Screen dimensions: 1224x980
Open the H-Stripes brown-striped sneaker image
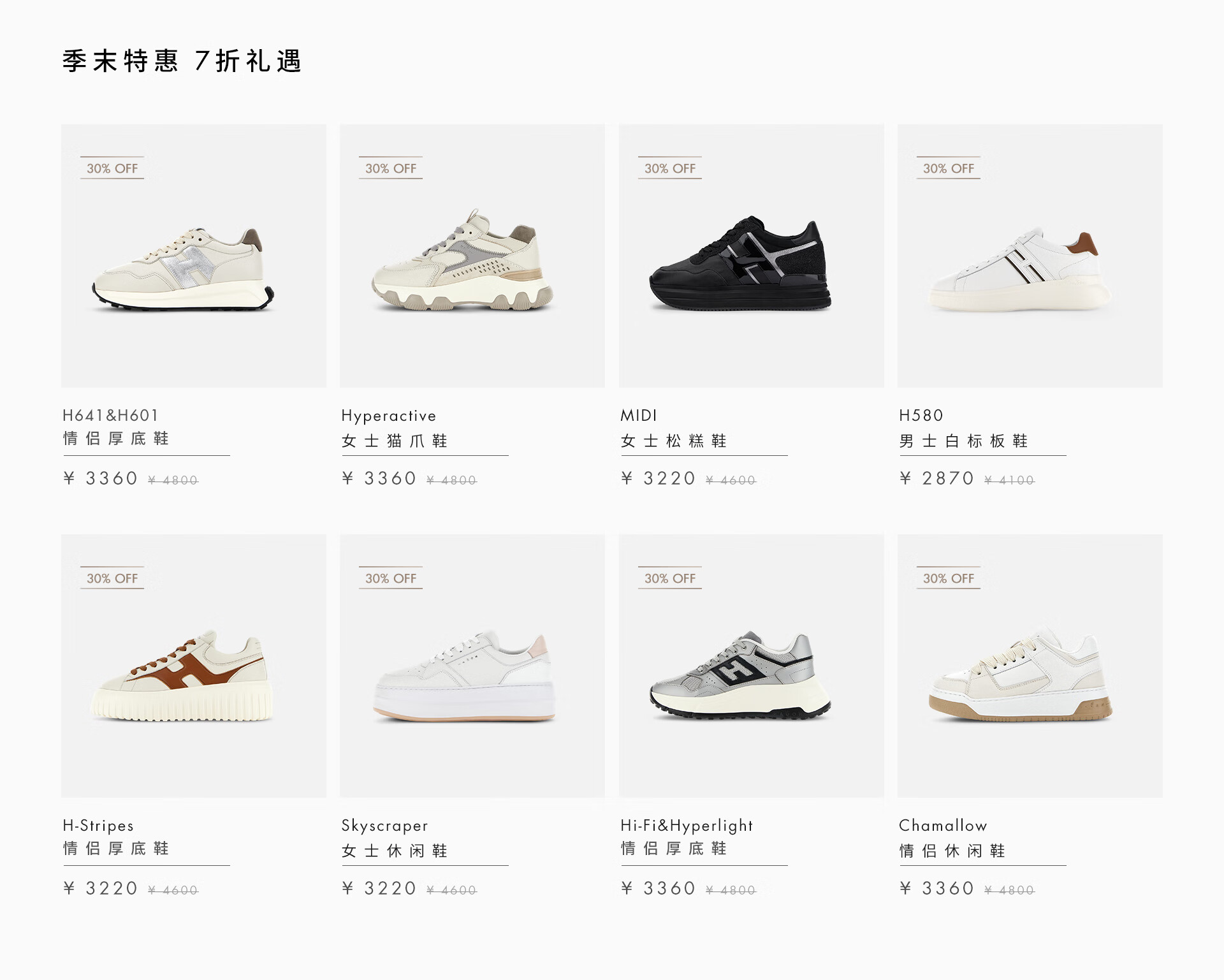tap(193, 666)
